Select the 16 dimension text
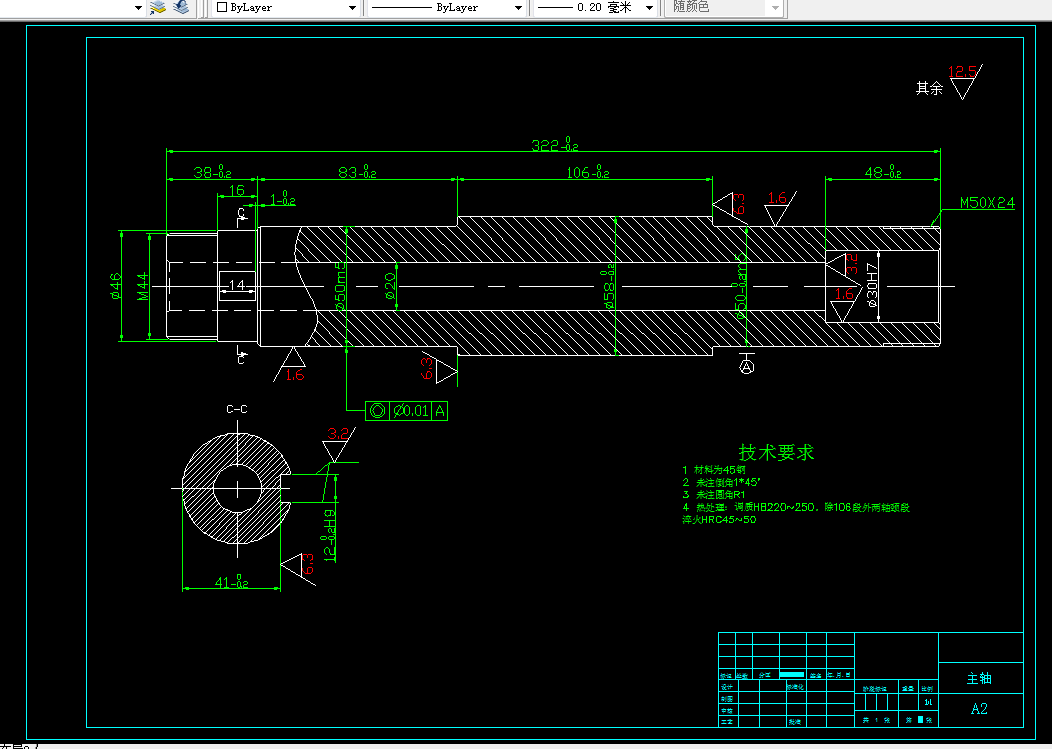The height and width of the screenshot is (749, 1052). tap(237, 191)
